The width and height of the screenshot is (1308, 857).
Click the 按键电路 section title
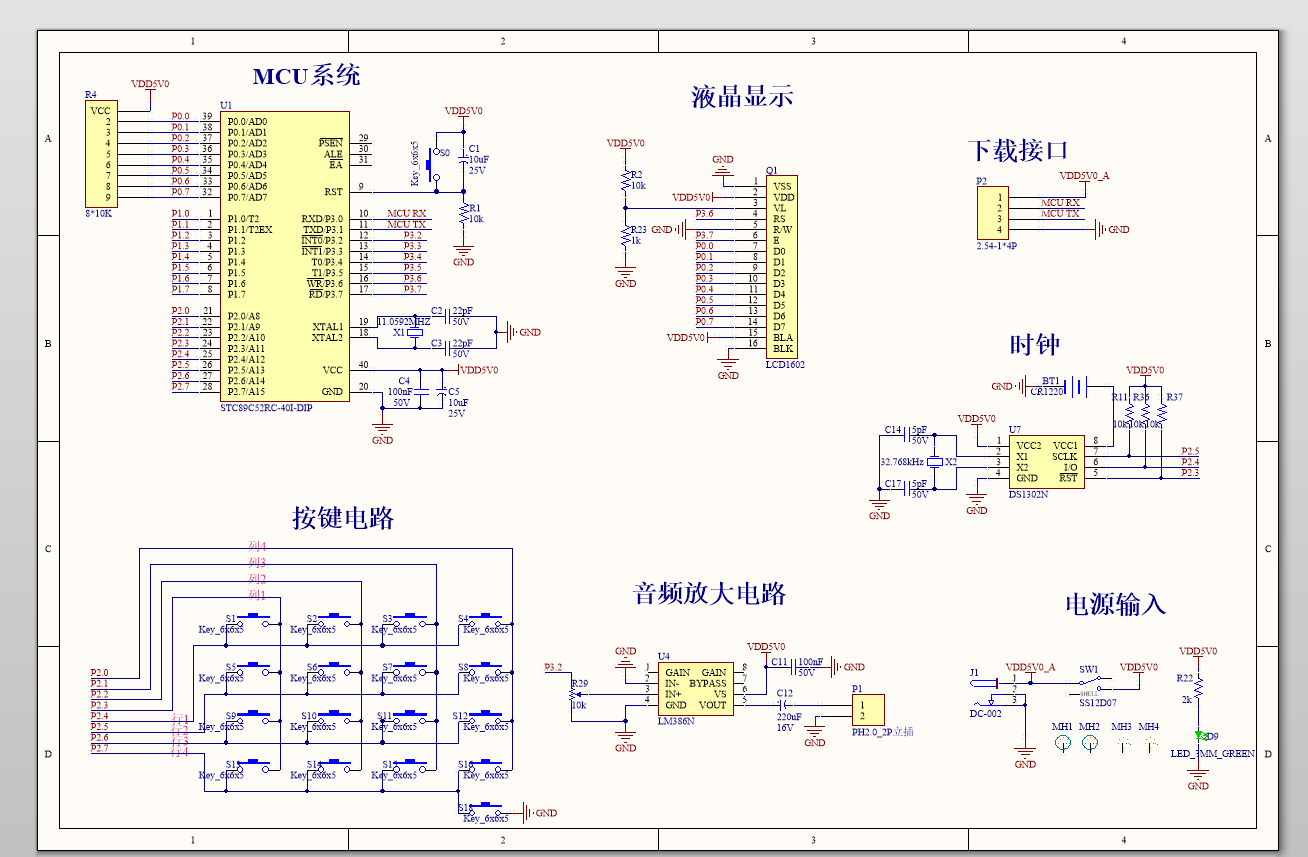click(343, 518)
